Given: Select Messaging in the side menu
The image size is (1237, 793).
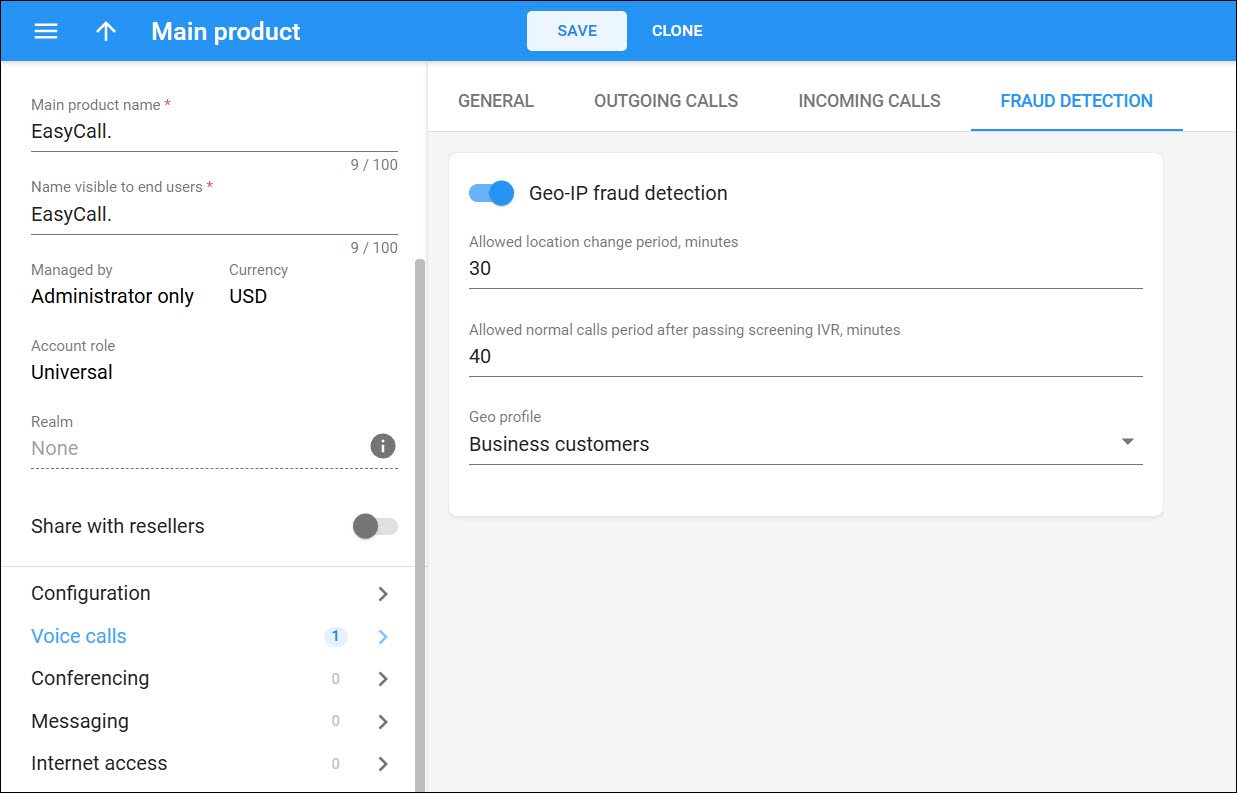Looking at the screenshot, I should click(x=80, y=721).
